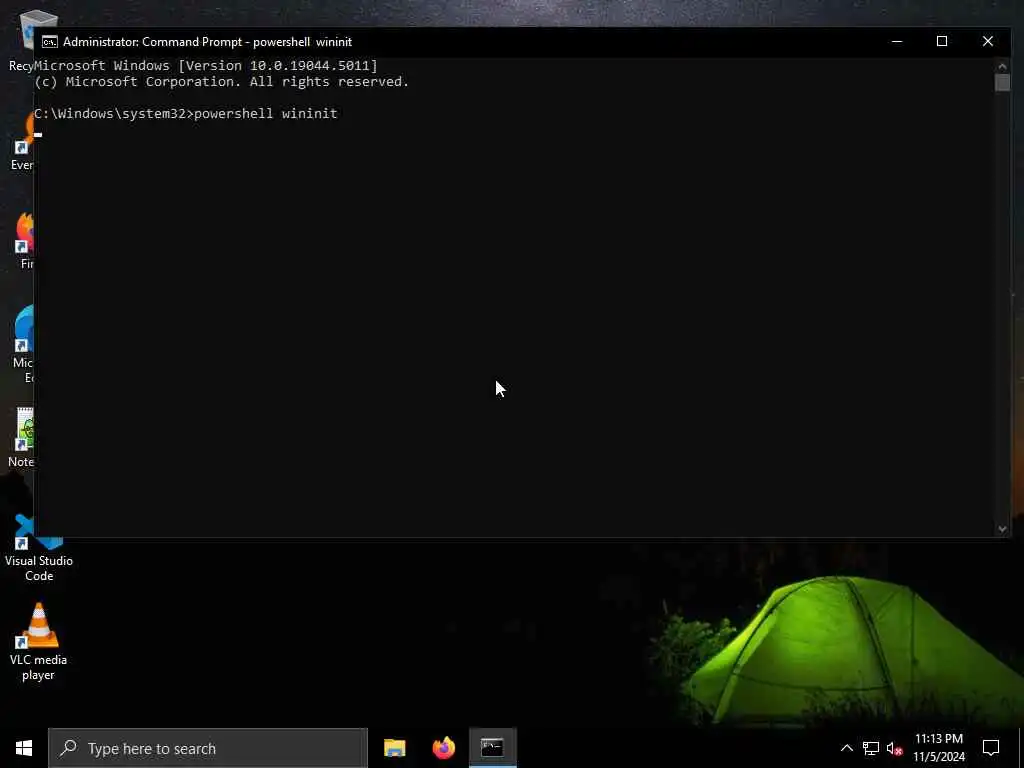The height and width of the screenshot is (768, 1024).
Task: Select the Command Prompt taskbar button
Action: pos(492,748)
